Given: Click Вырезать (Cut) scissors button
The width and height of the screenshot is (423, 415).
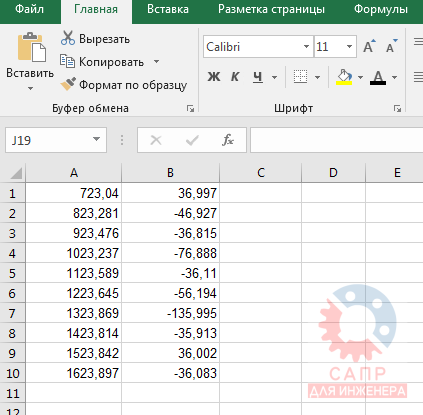Looking at the screenshot, I should [x=95, y=39].
